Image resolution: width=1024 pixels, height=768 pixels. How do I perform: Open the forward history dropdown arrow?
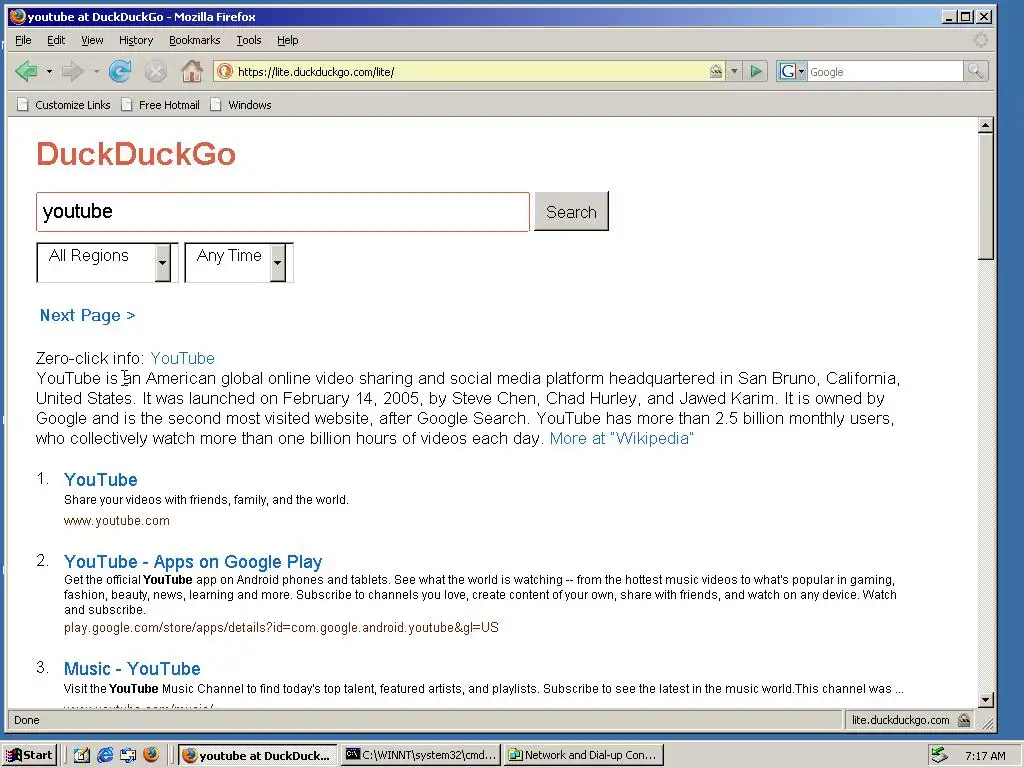click(x=96, y=71)
